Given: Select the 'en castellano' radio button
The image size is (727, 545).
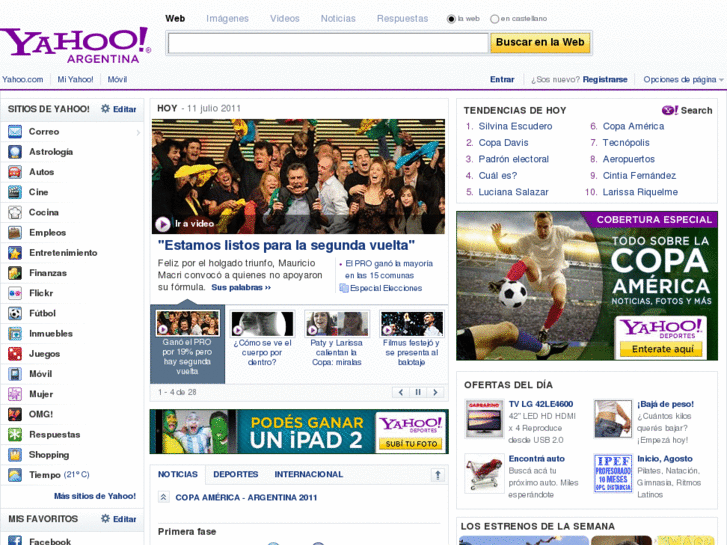Looking at the screenshot, I should pos(494,19).
